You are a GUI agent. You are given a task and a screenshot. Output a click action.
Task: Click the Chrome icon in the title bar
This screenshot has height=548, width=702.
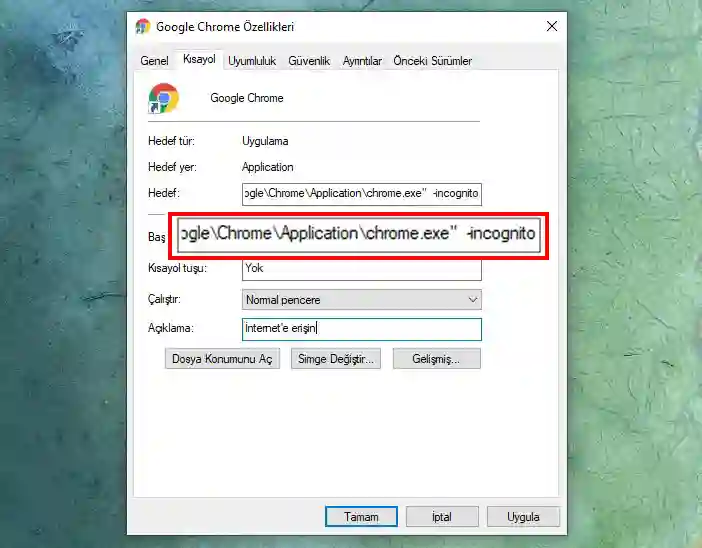click(x=143, y=26)
